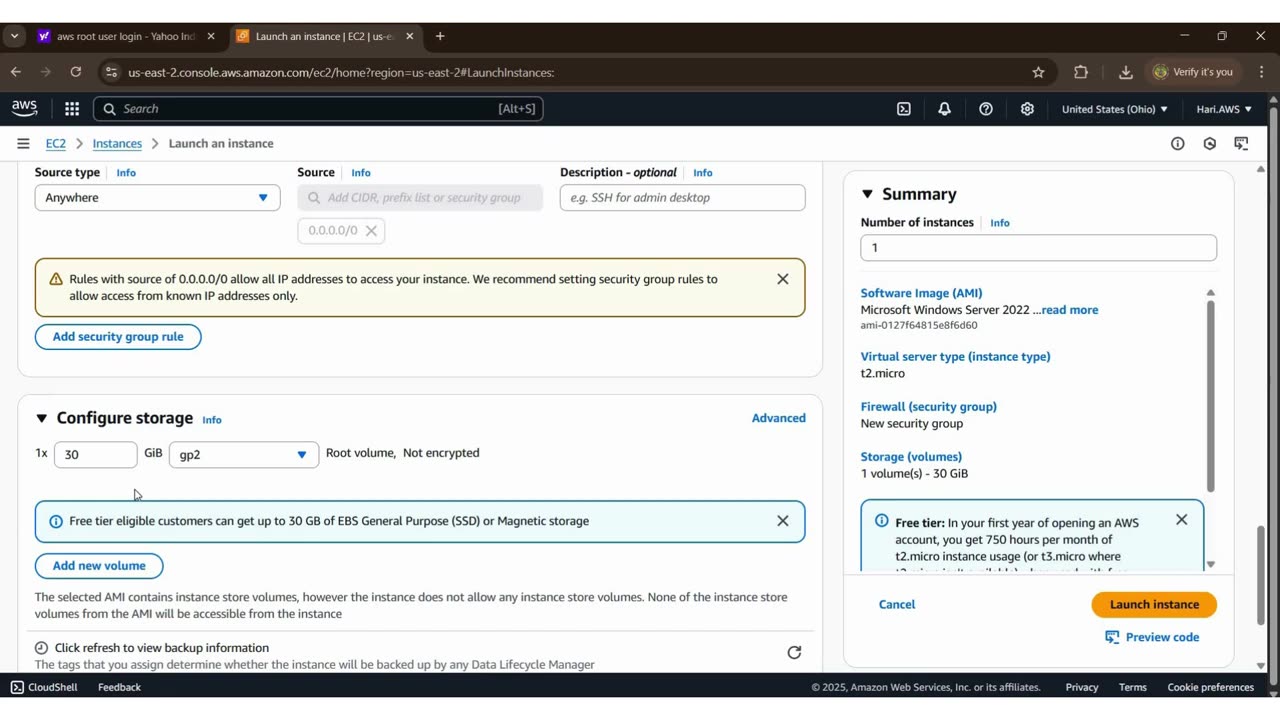
Task: Click the clock-shaped icon in breadcrumb bar
Action: pyautogui.click(x=1210, y=144)
